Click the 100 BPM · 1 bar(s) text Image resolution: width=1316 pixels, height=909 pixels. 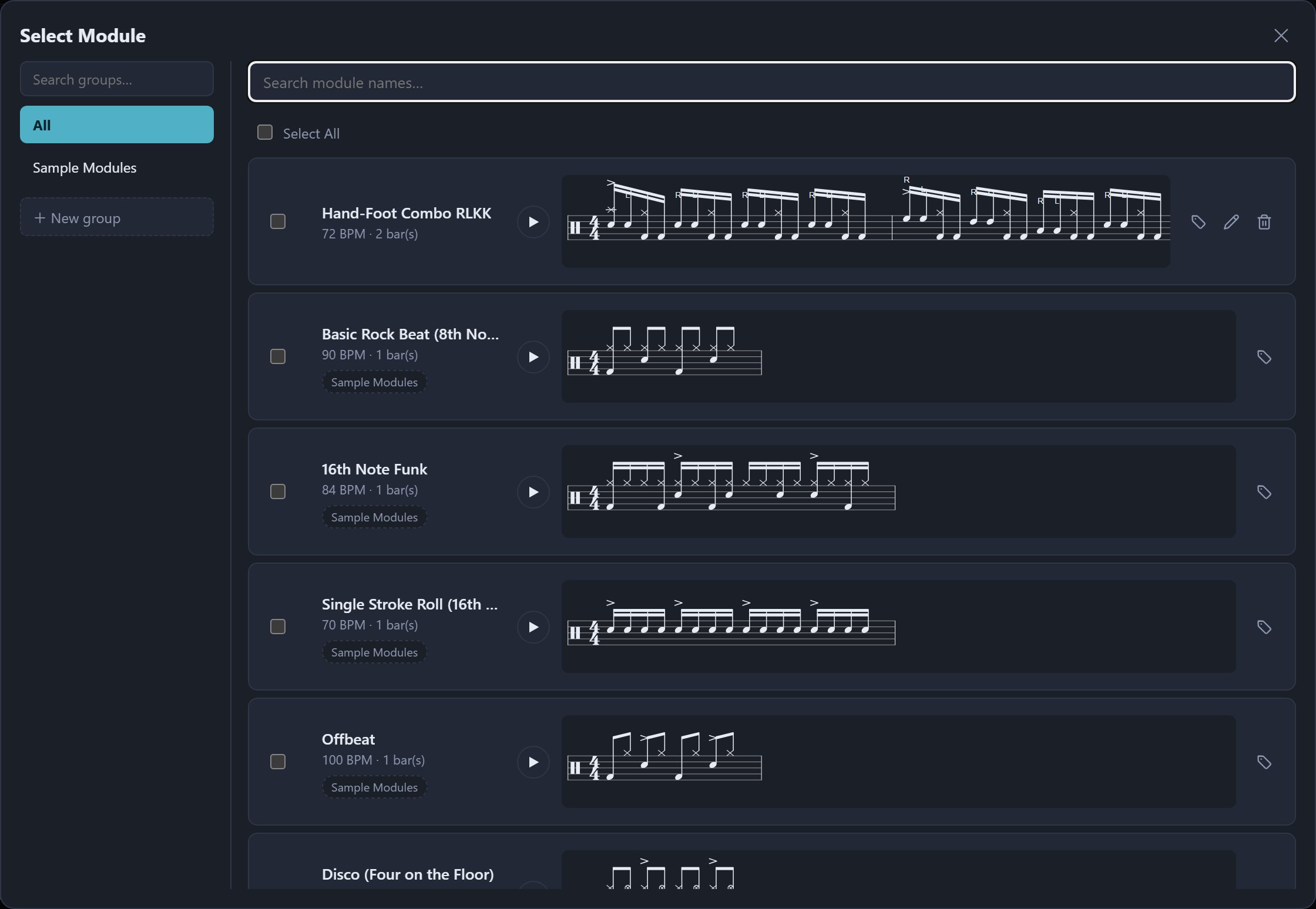coord(374,760)
